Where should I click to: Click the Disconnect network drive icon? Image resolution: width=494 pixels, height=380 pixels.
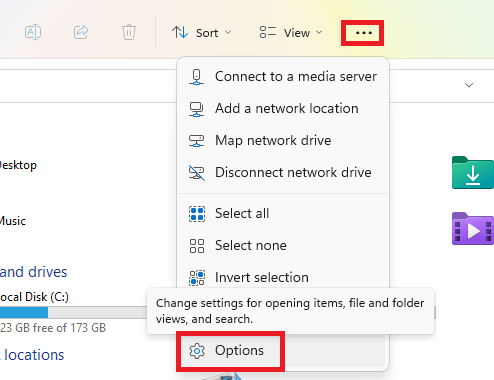click(x=197, y=173)
